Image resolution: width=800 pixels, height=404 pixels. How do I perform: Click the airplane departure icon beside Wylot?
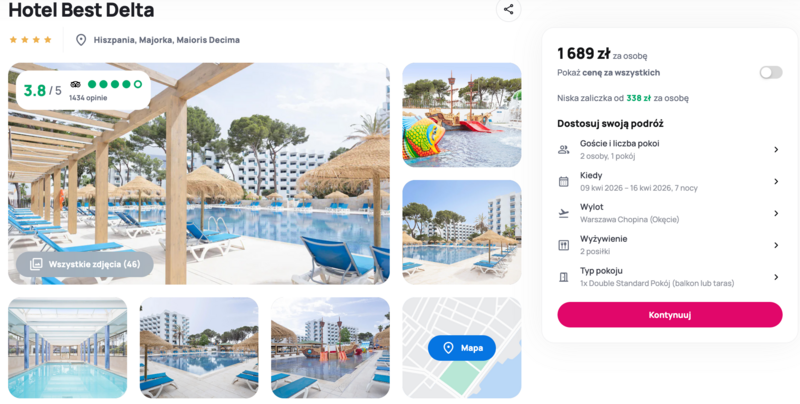[x=563, y=213]
